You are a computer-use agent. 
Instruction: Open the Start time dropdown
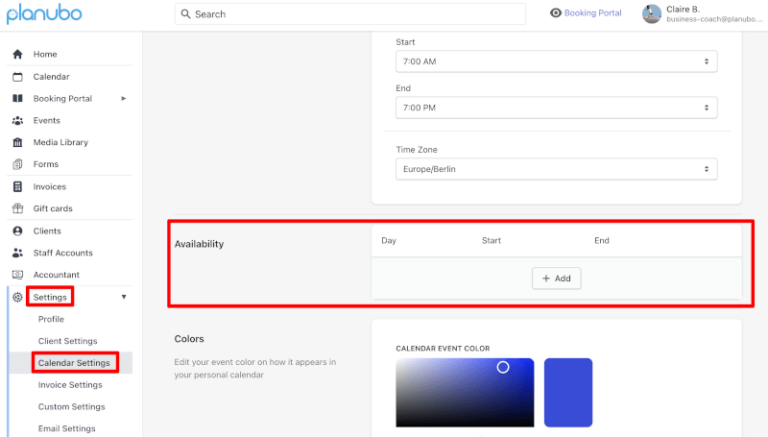pyautogui.click(x=556, y=62)
